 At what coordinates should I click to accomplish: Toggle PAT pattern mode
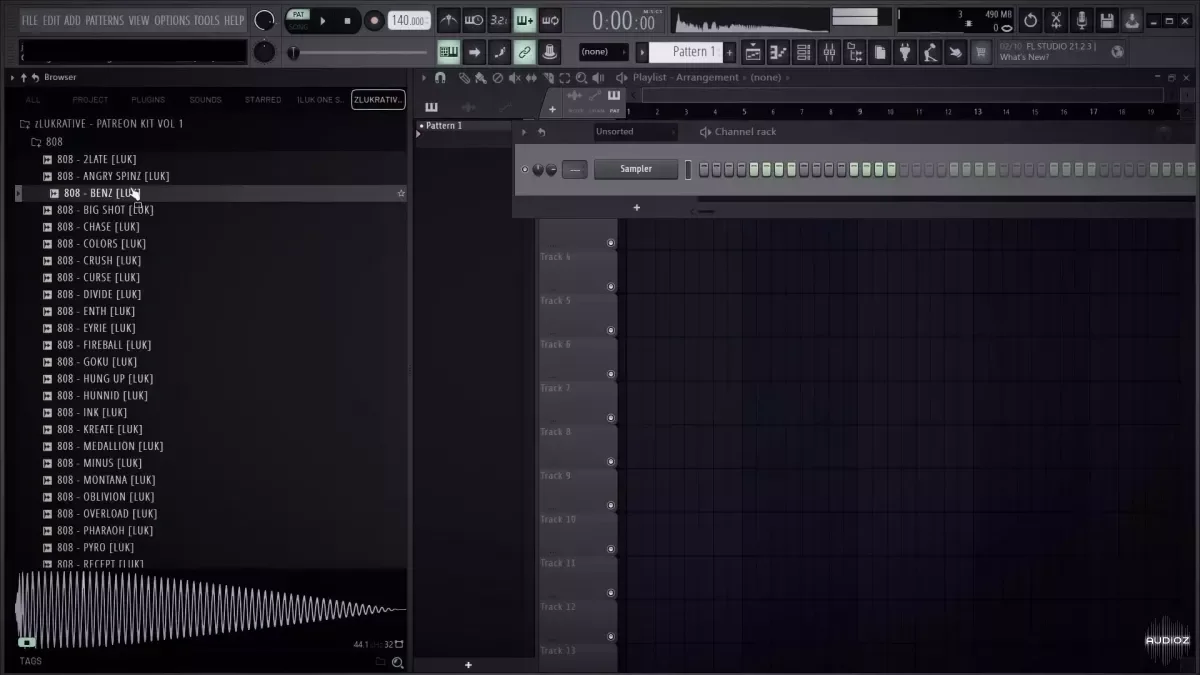point(298,15)
